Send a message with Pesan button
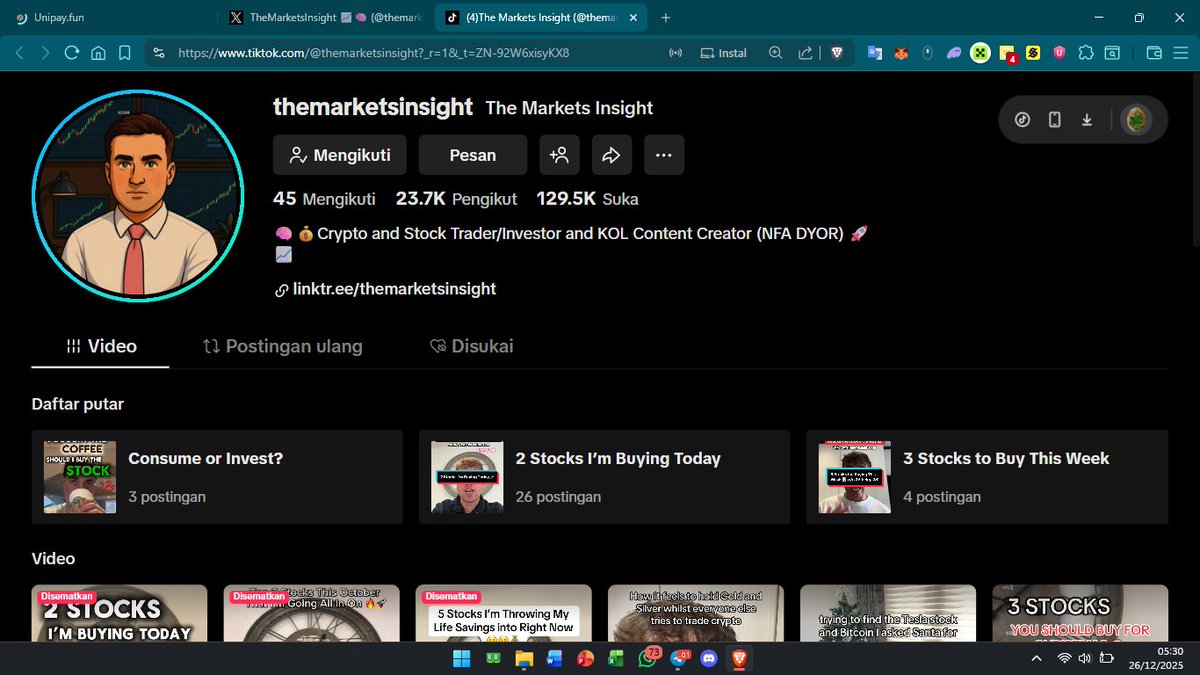The width and height of the screenshot is (1200, 675). (x=473, y=155)
